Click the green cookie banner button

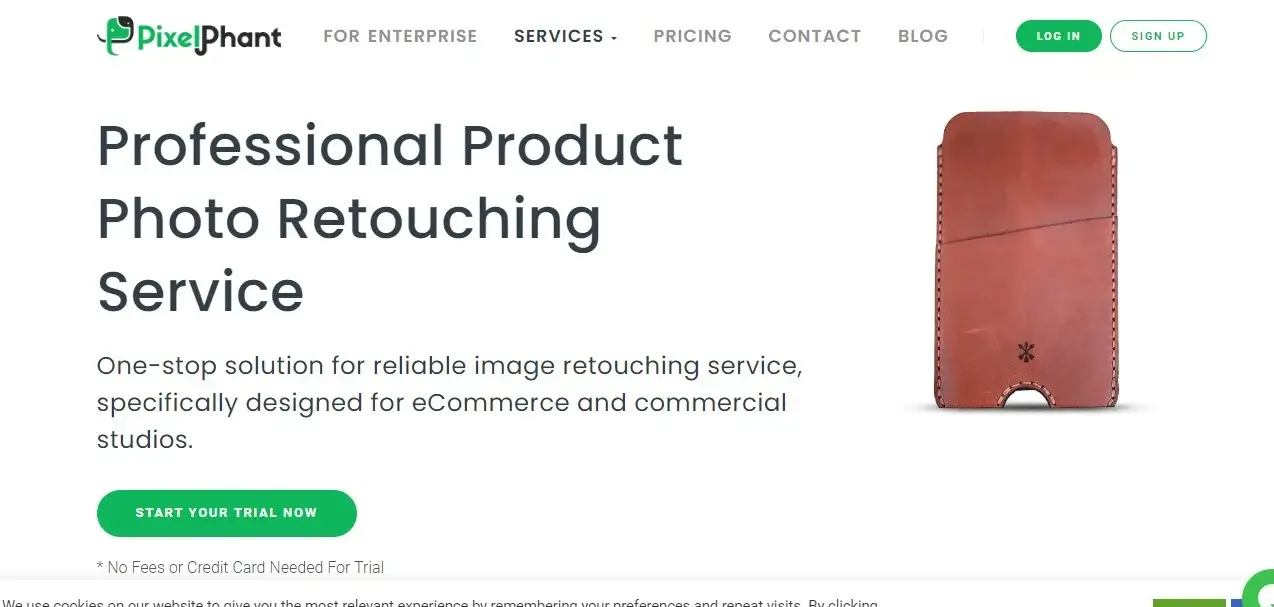1189,603
